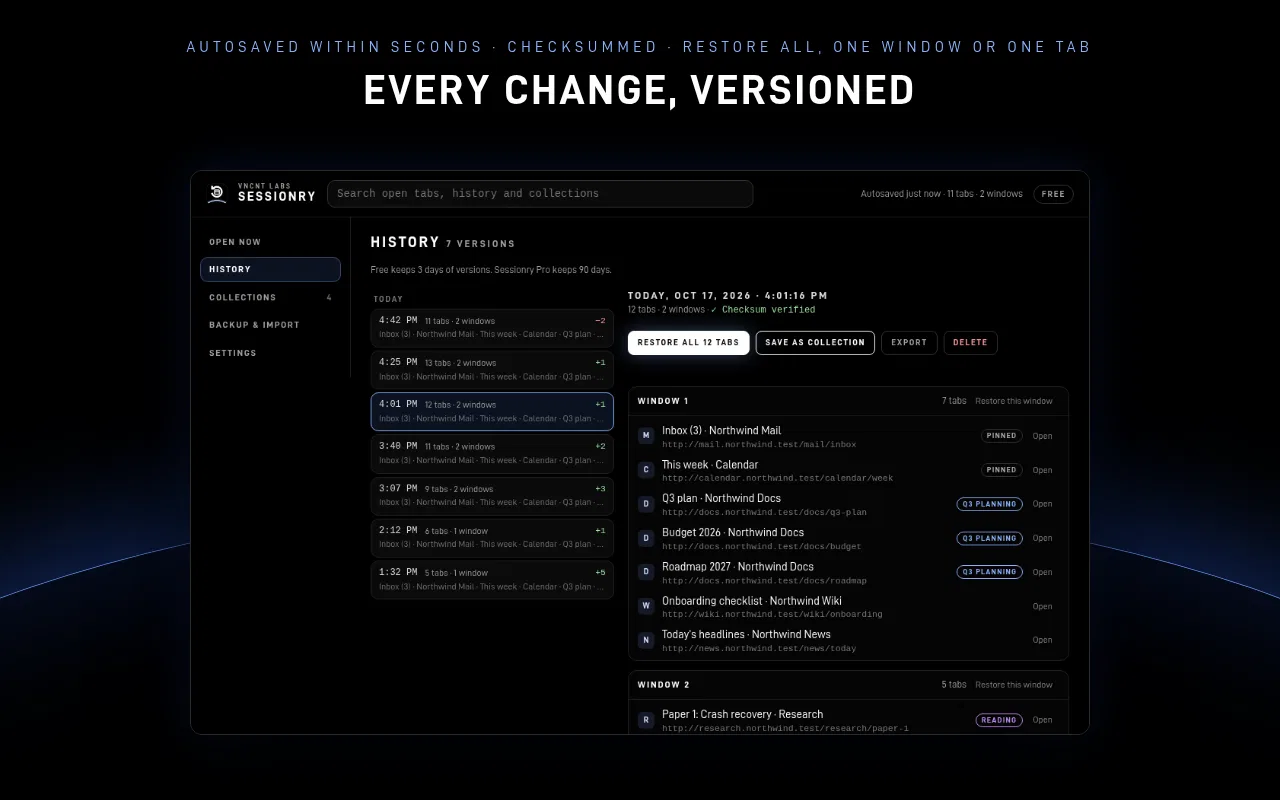
Task: Open the Roadmap 2027 tab
Action: click(1042, 572)
